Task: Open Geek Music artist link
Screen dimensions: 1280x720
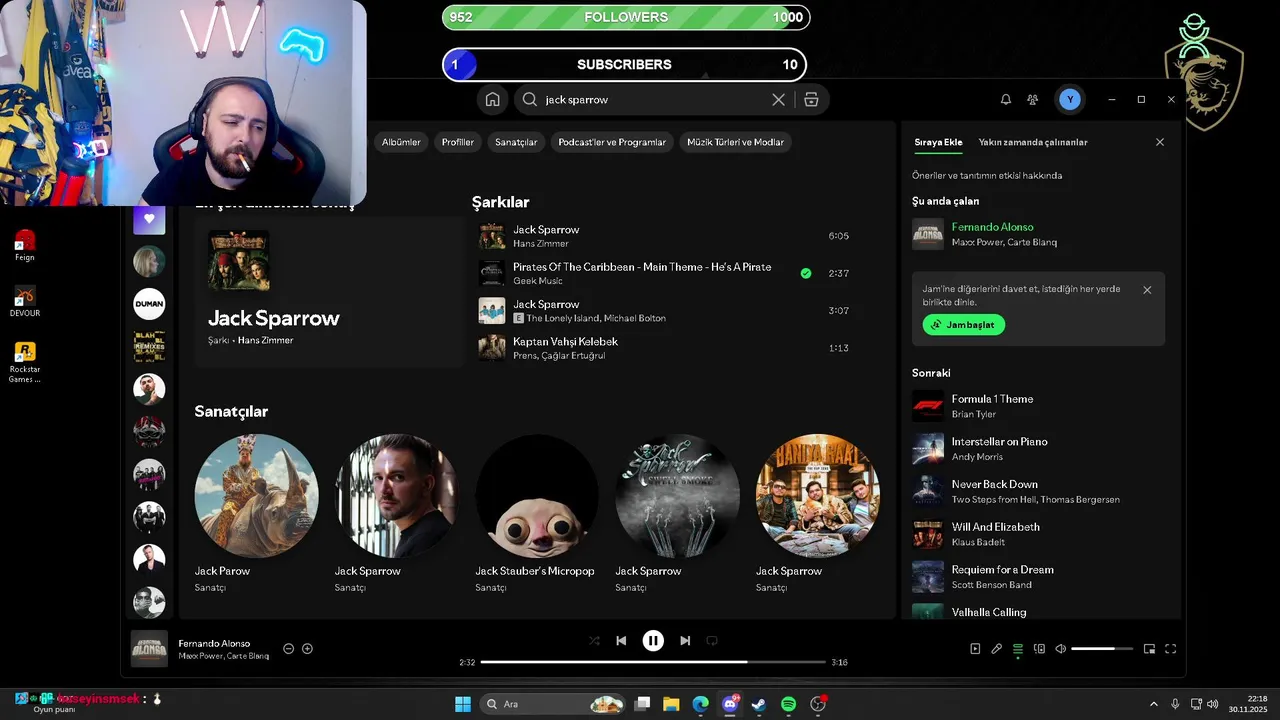Action: [538, 281]
